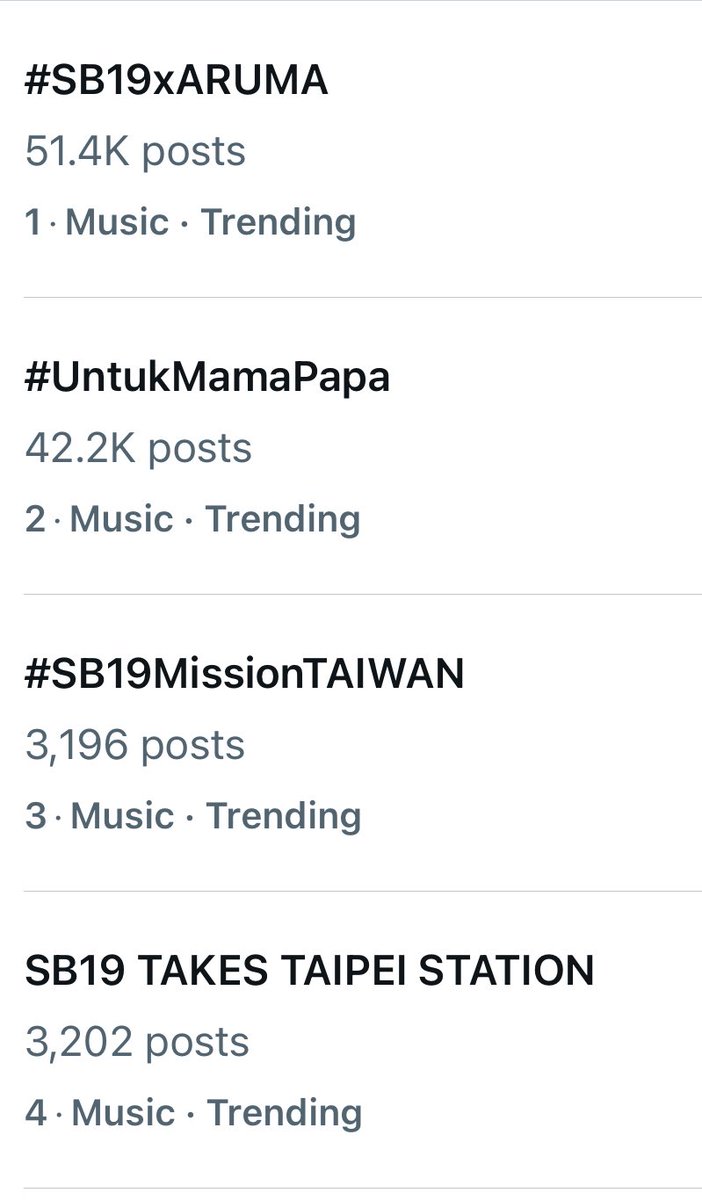Click the rank number 2
The height and width of the screenshot is (1200, 702).
(35, 519)
